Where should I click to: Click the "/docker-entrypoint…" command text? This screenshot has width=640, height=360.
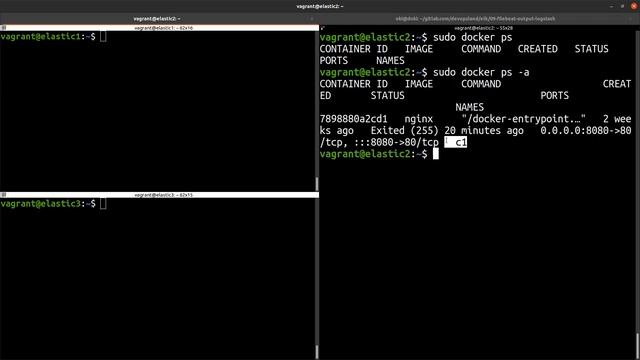pyautogui.click(x=524, y=119)
